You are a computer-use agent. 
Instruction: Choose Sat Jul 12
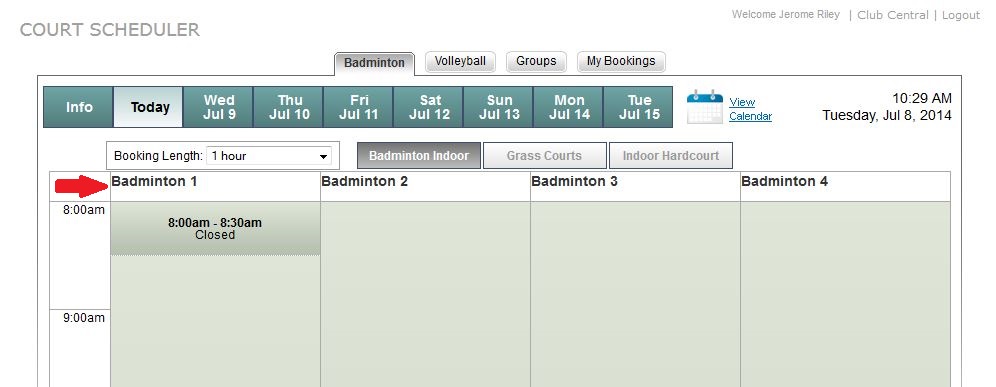[429, 107]
